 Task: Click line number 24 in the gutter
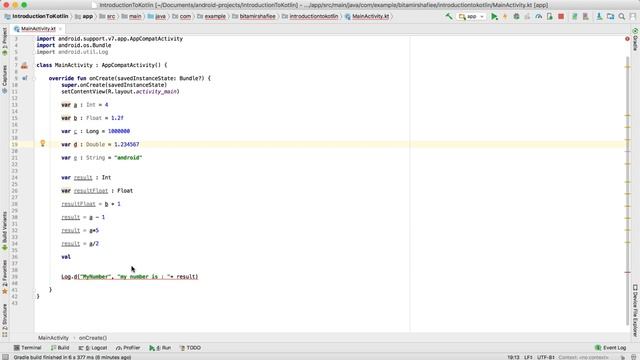(x=15, y=178)
